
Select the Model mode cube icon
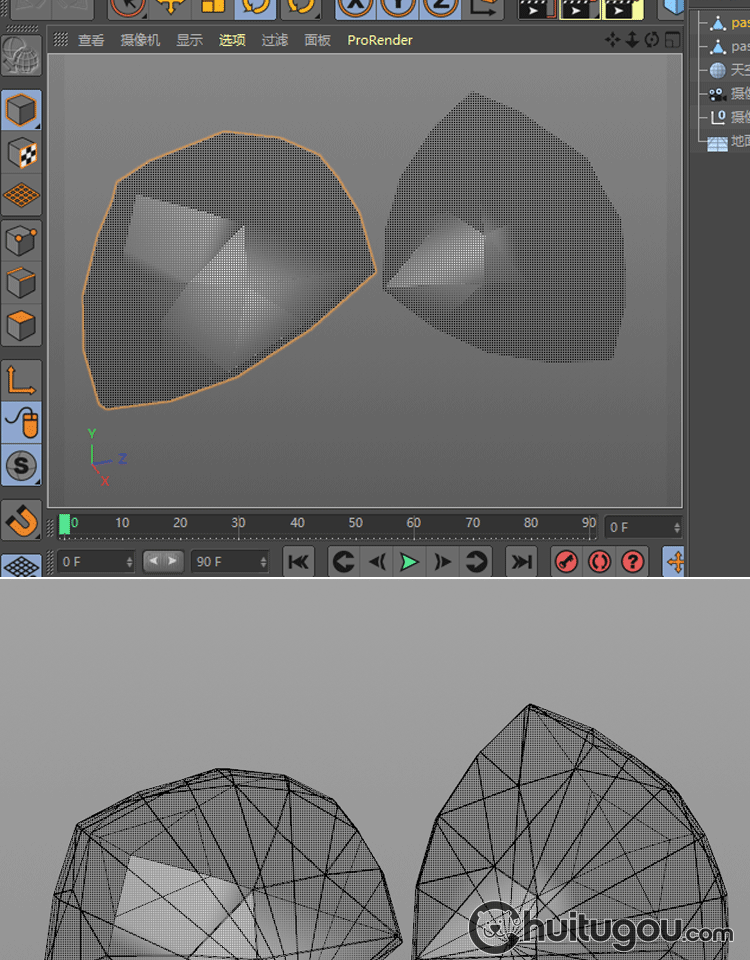point(21,110)
